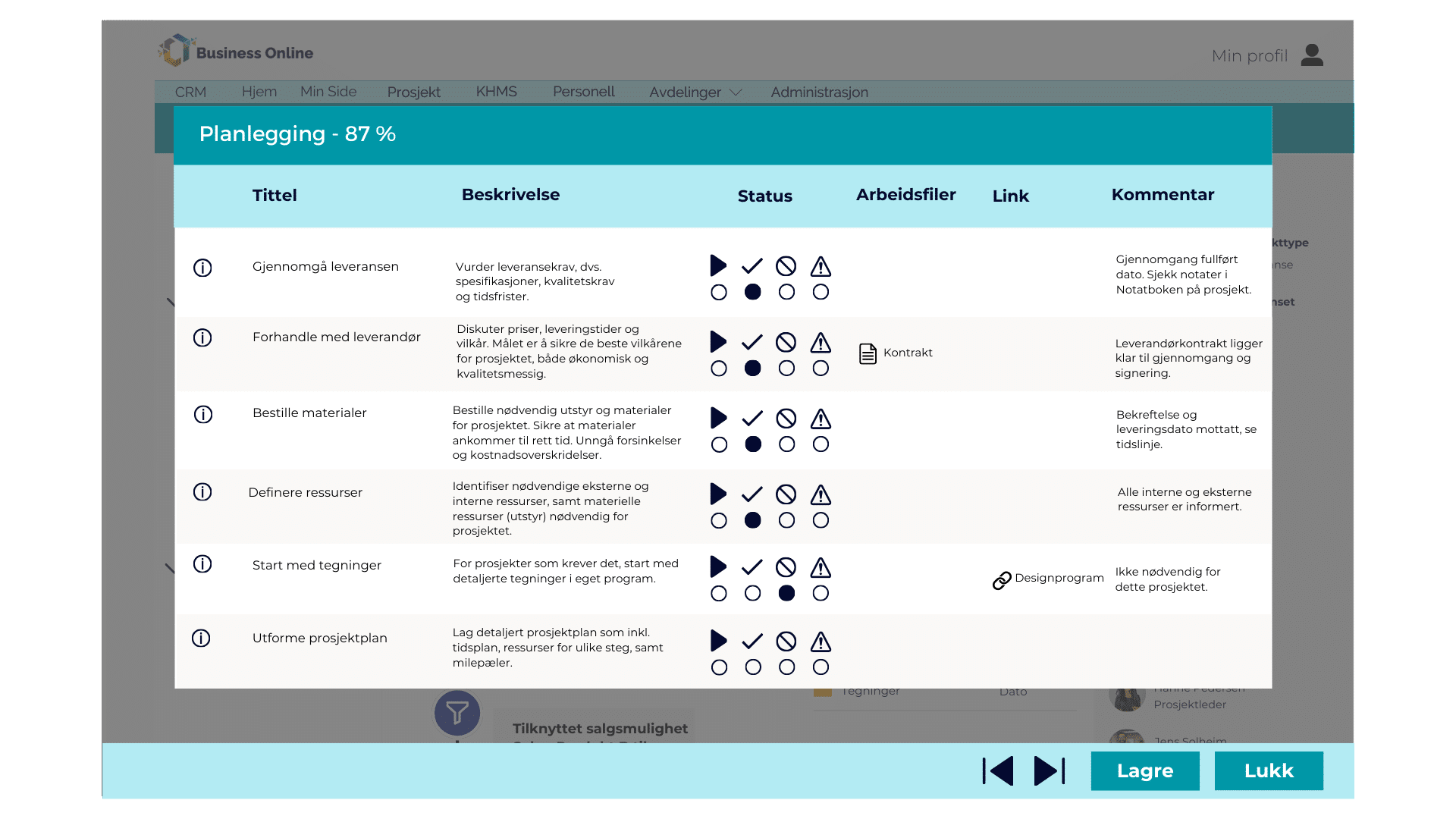
Task: Click info icon for Gjennomgå leveransen
Action: pyautogui.click(x=202, y=268)
